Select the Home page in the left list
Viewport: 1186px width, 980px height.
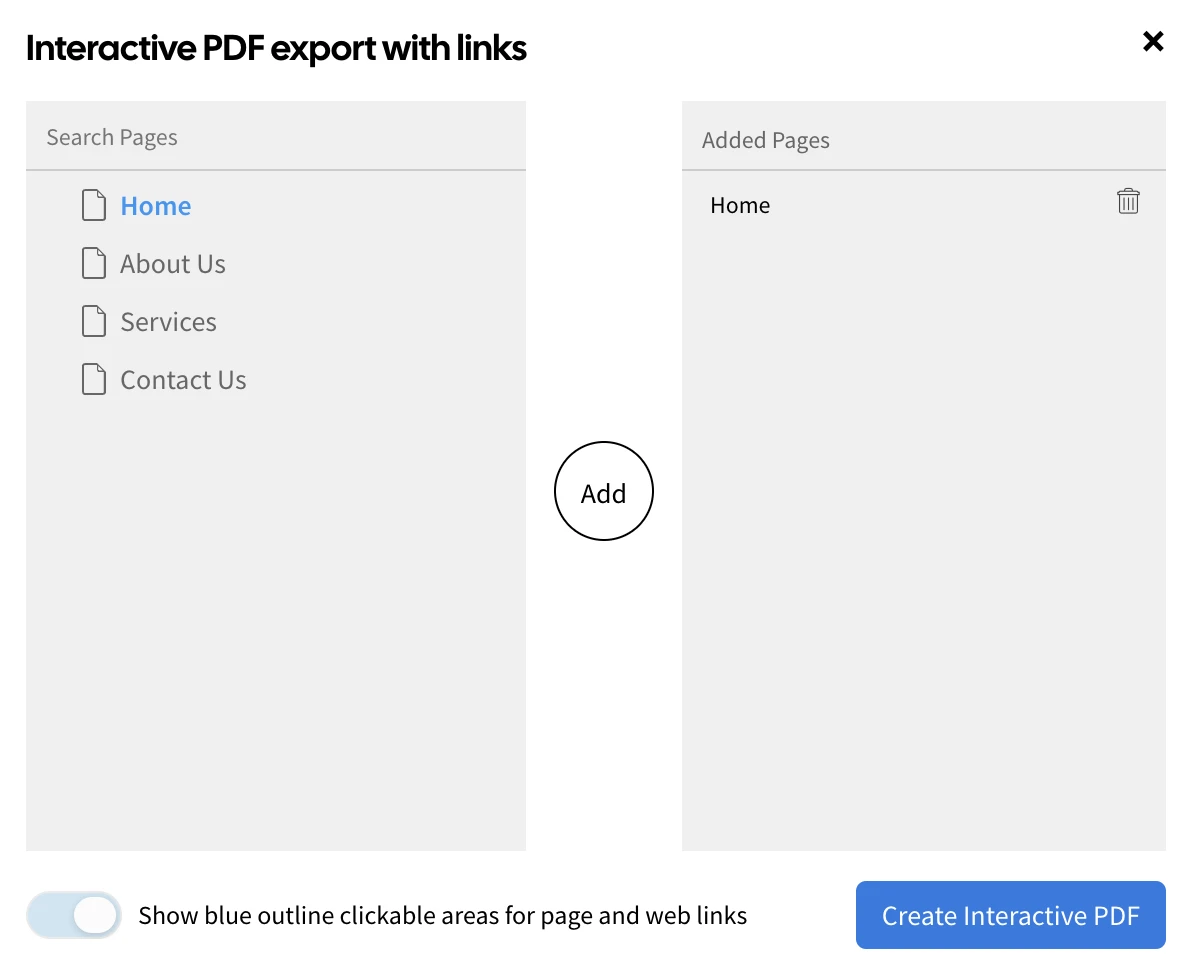156,205
